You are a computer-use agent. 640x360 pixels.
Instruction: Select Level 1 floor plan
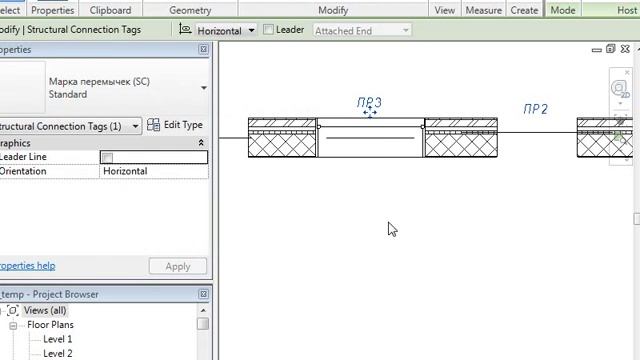[58, 339]
